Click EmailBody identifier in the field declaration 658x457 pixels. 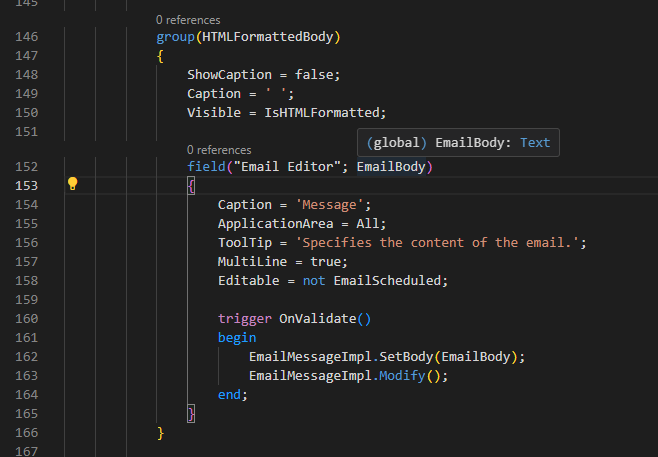pos(391,167)
